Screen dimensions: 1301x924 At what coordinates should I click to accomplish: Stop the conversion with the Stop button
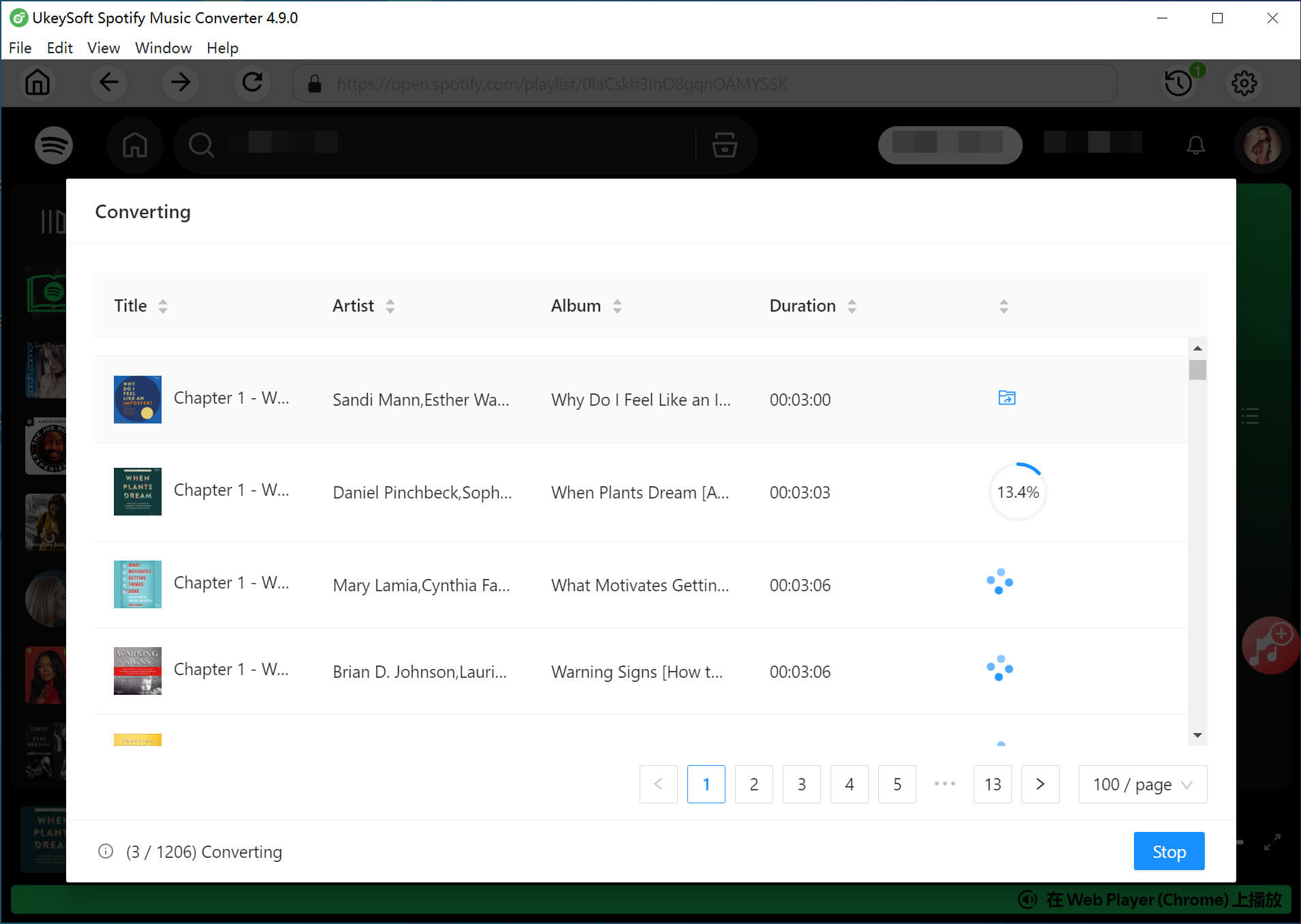click(1169, 851)
